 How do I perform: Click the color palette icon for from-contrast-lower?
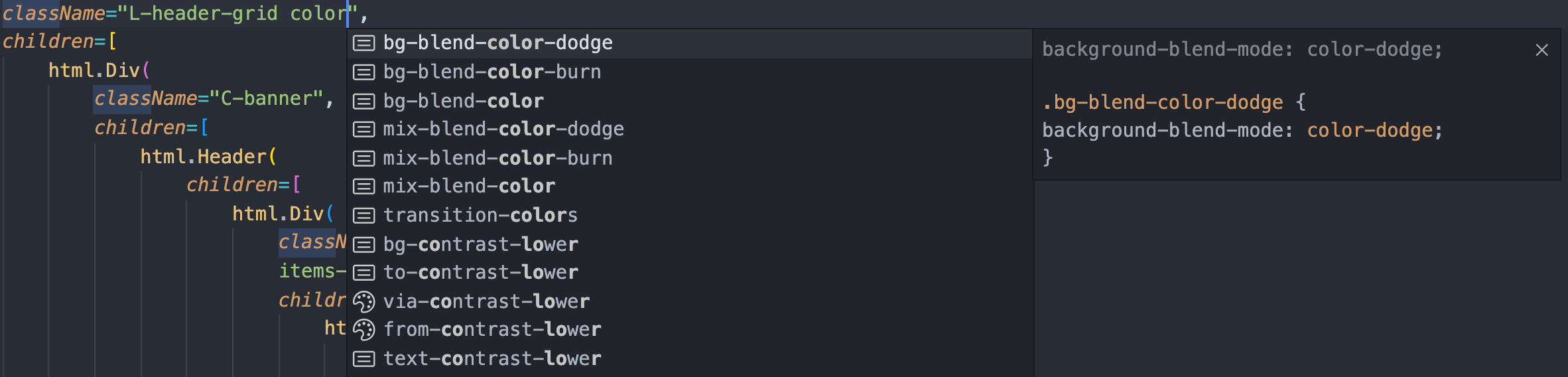click(x=363, y=330)
